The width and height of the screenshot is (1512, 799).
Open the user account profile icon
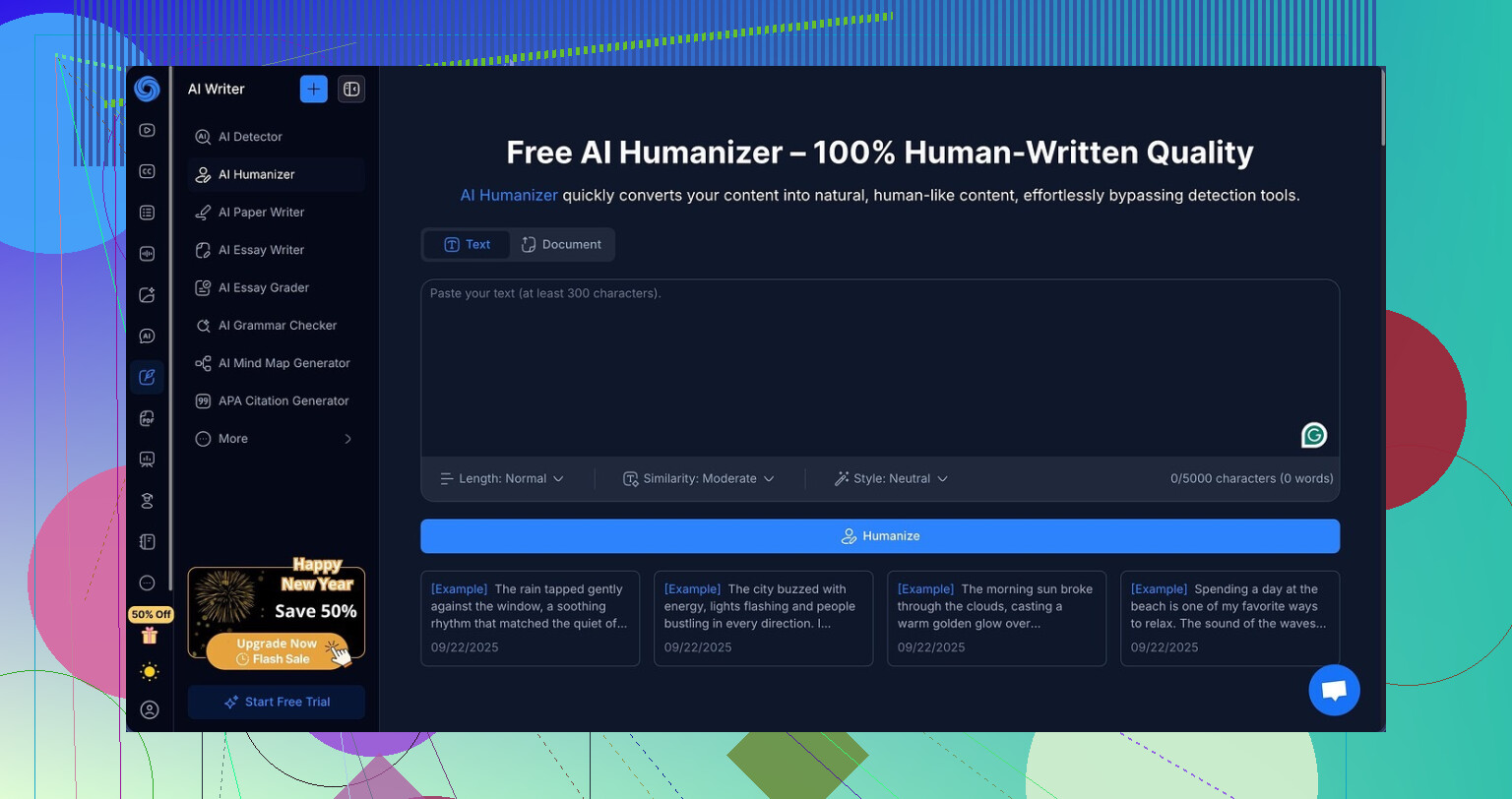[149, 709]
